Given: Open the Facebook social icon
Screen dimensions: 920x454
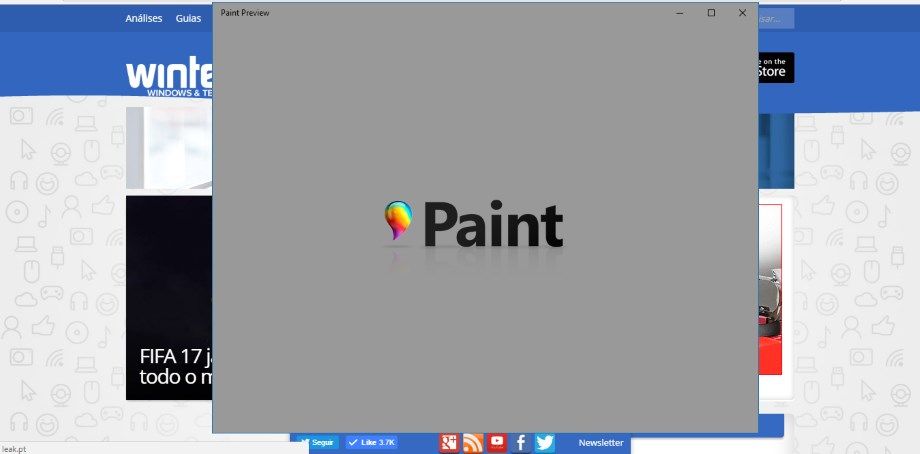Looking at the screenshot, I should (x=521, y=443).
